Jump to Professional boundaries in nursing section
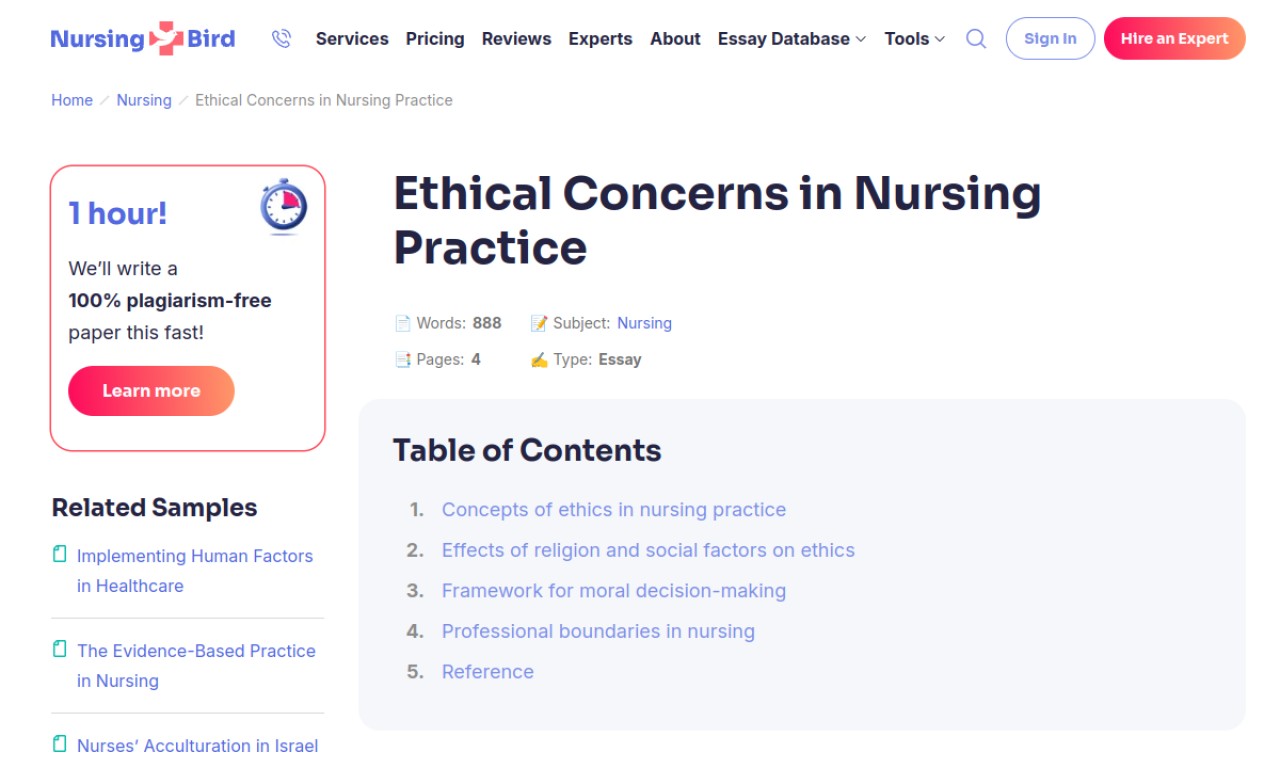 tap(598, 631)
